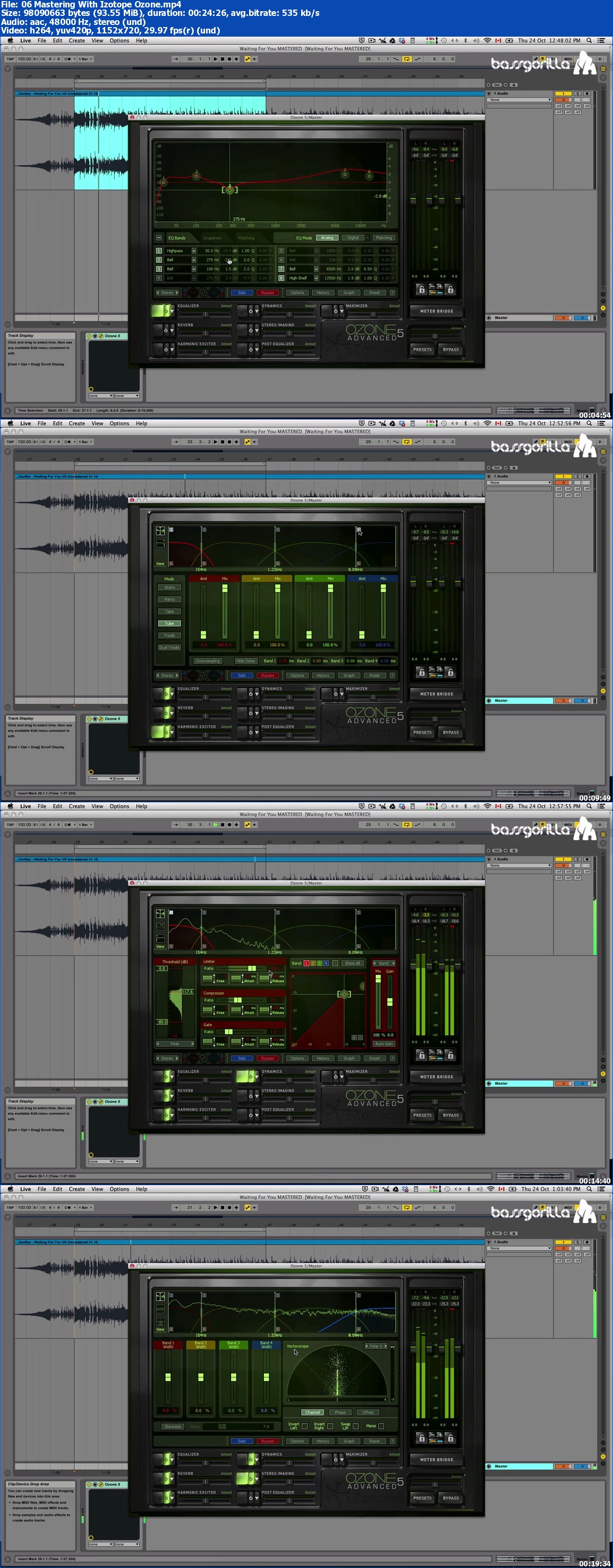The width and height of the screenshot is (613, 1568).
Task: In the 00:19:34 frame, click the Band 1 Width slider
Action: click(168, 1377)
